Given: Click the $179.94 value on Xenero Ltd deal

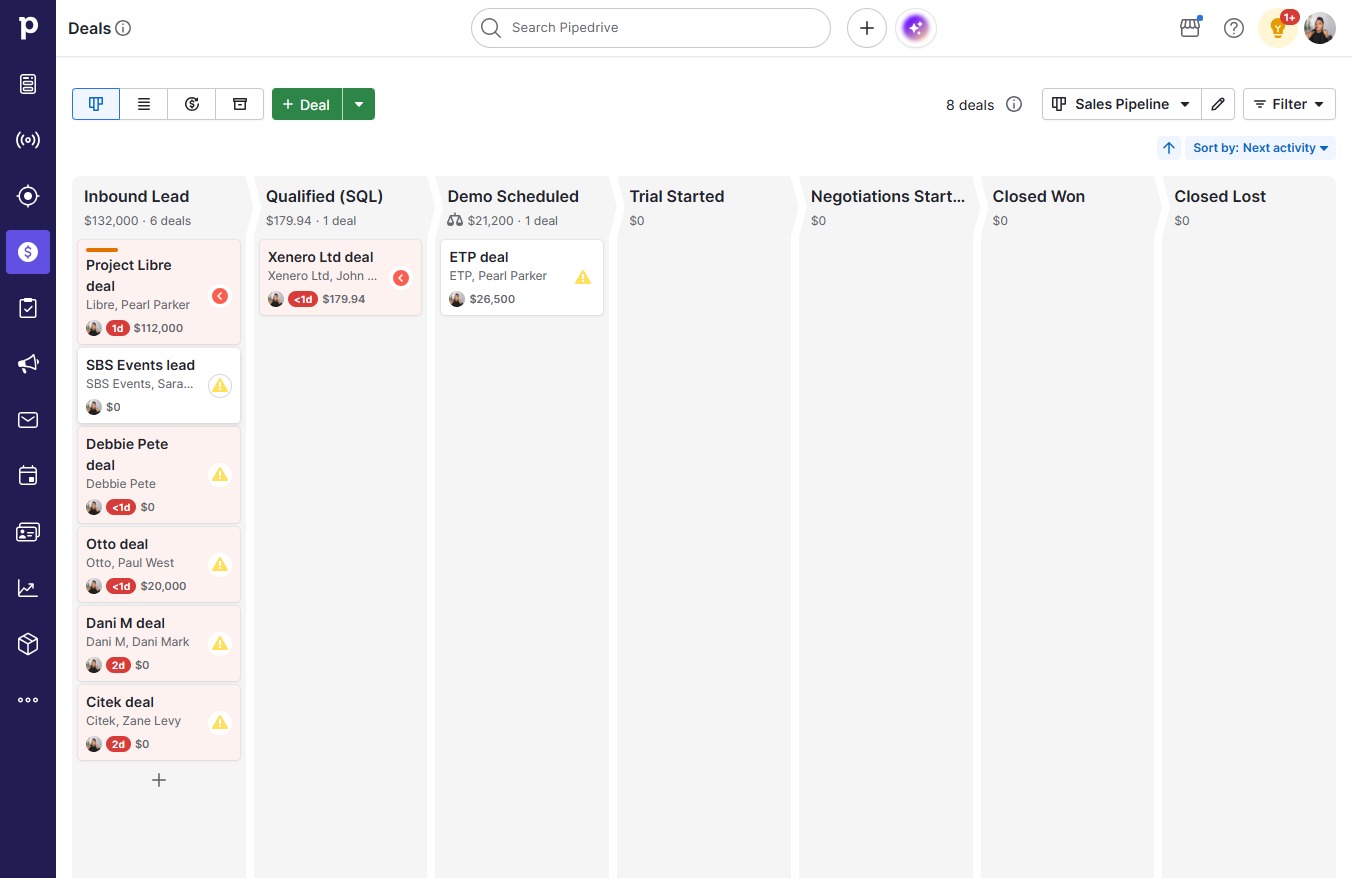Looking at the screenshot, I should click(x=344, y=299).
